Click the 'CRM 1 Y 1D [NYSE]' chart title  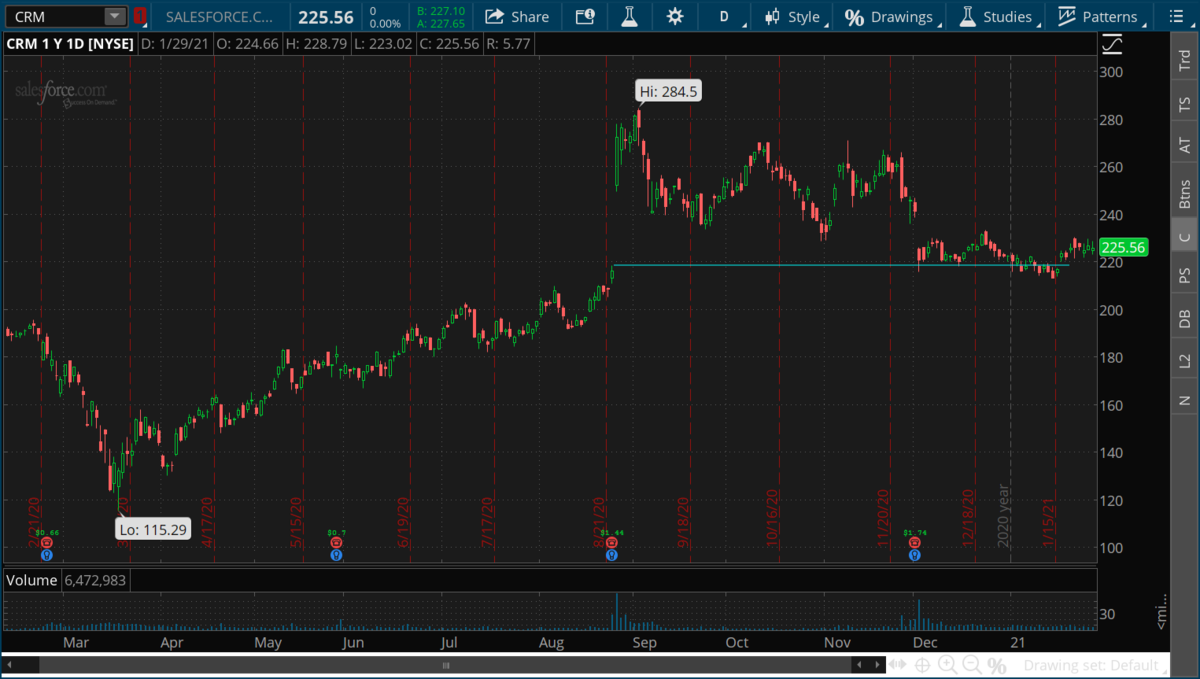pyautogui.click(x=69, y=44)
